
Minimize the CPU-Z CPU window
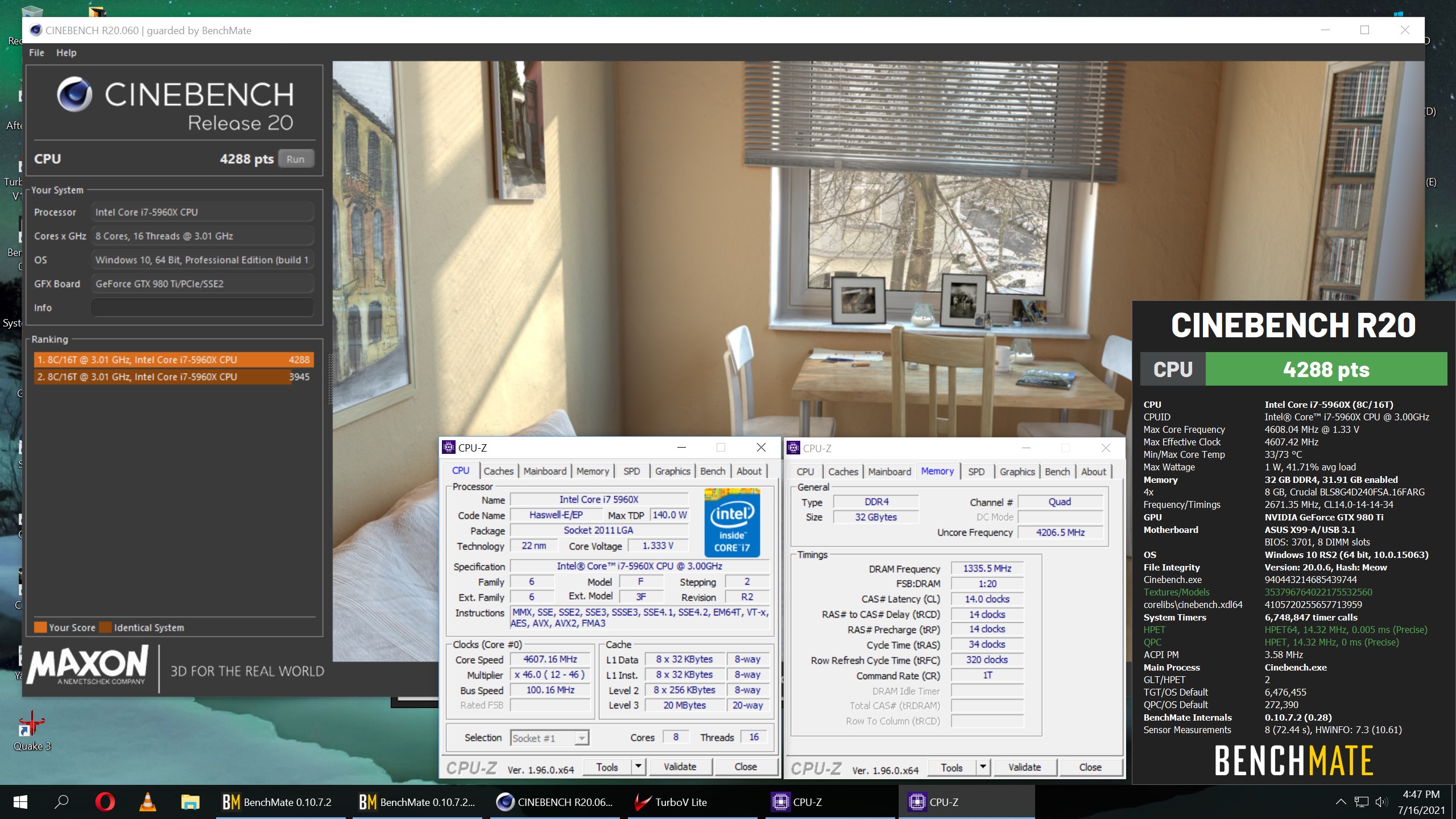(681, 448)
